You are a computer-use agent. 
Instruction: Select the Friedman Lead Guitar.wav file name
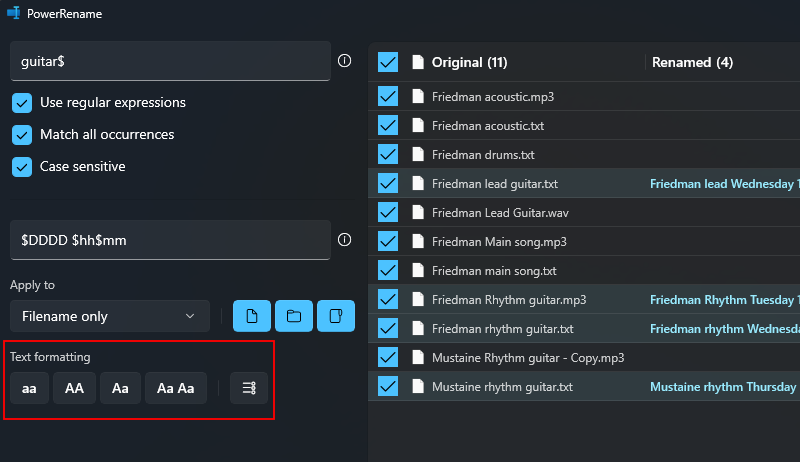[x=500, y=213]
